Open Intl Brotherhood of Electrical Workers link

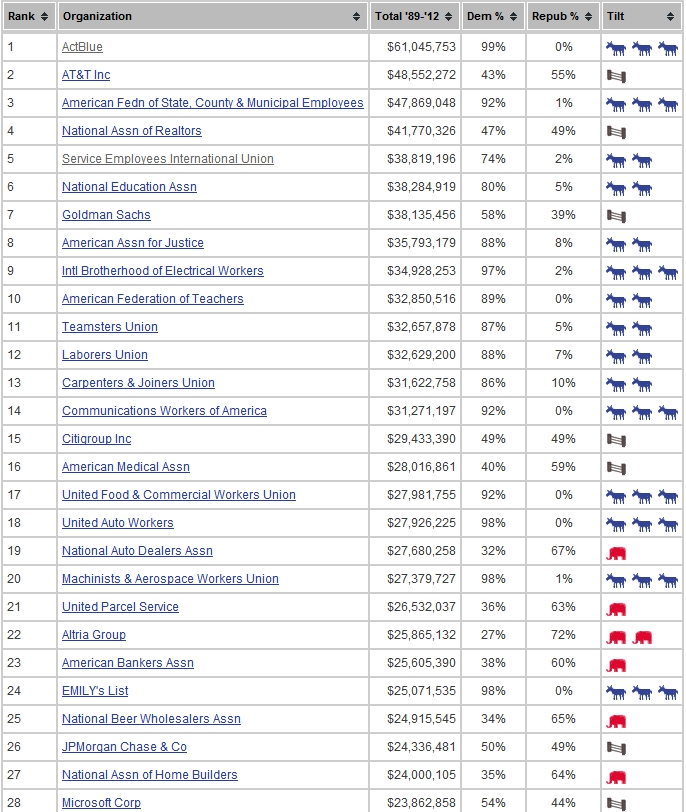(x=163, y=271)
